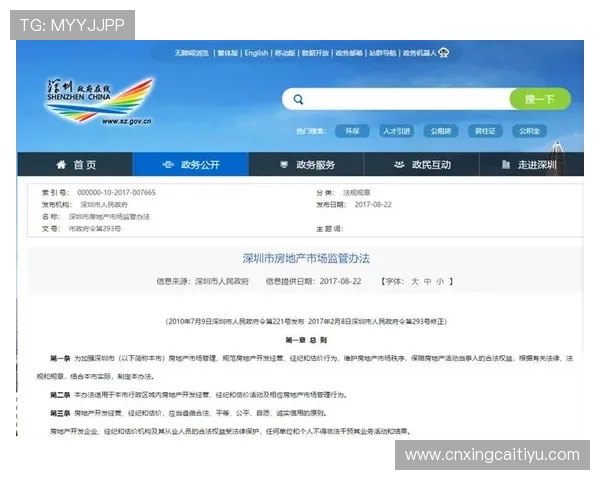Click the magnifier icon in search box

coord(298,100)
